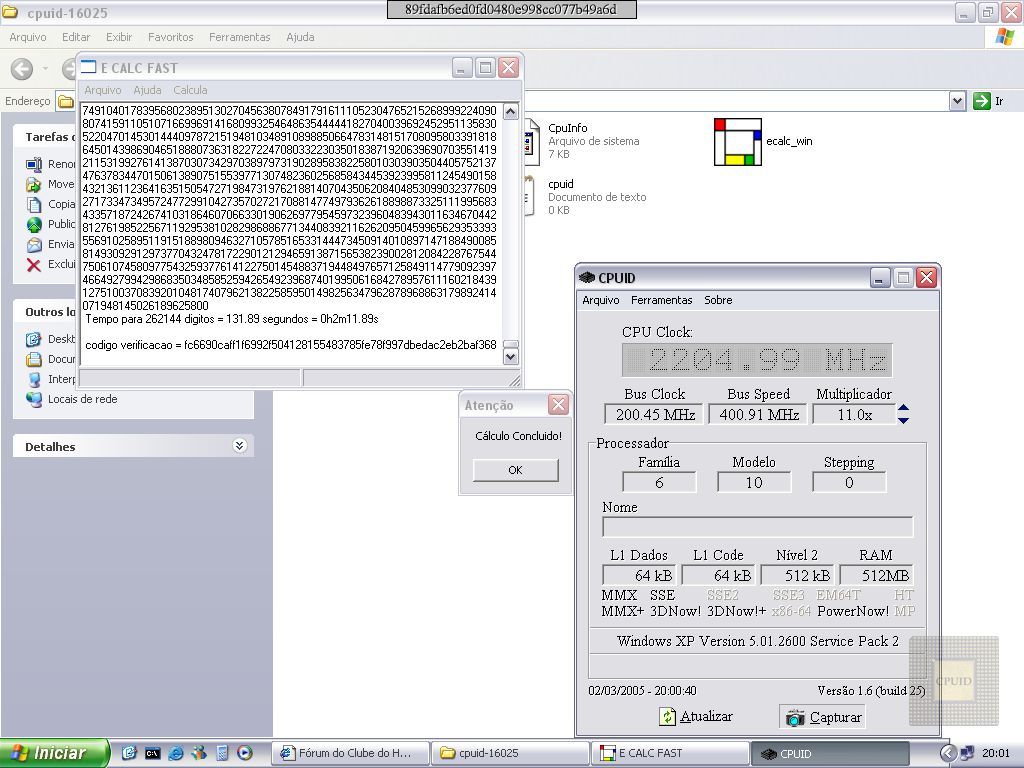
Task: Click the RAM 512MB value
Action: pyautogui.click(x=876, y=575)
